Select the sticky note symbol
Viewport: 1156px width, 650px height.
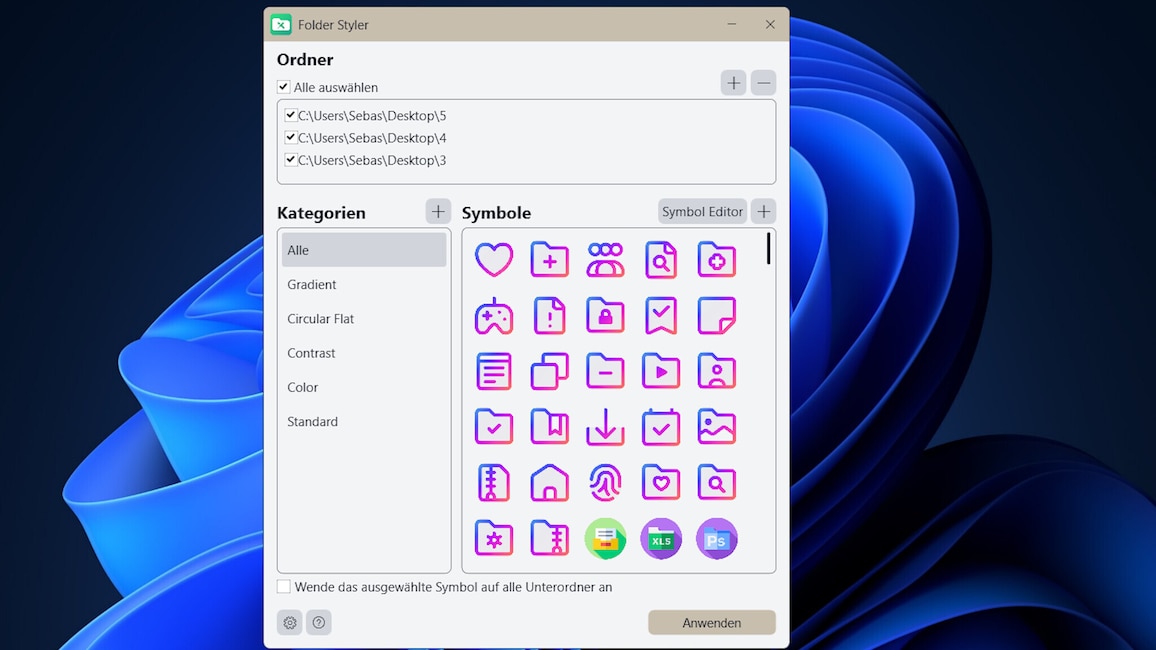pyautogui.click(x=717, y=316)
